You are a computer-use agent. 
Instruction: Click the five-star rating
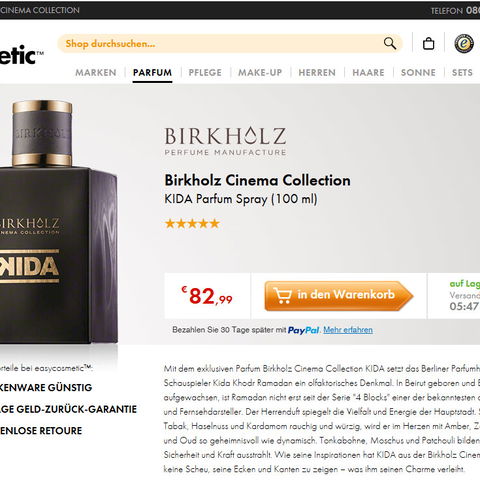tap(192, 223)
